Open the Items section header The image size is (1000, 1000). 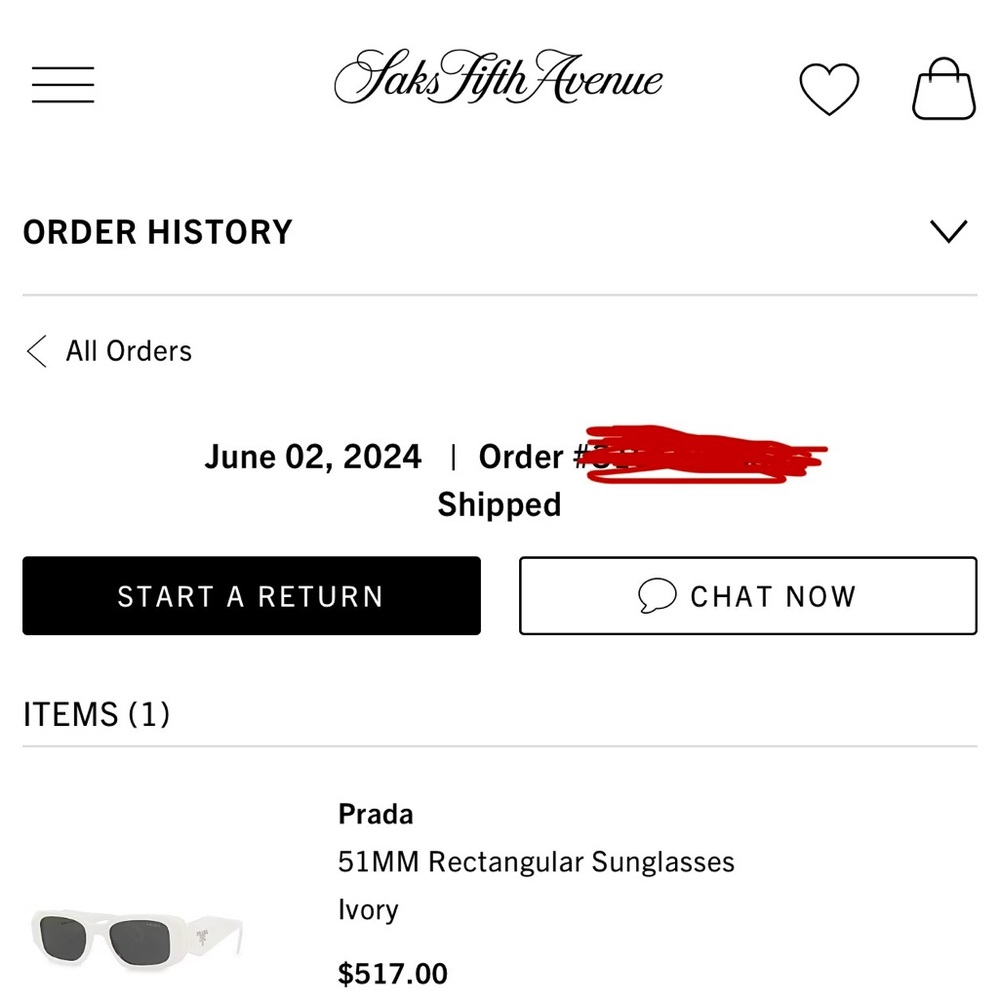point(96,713)
